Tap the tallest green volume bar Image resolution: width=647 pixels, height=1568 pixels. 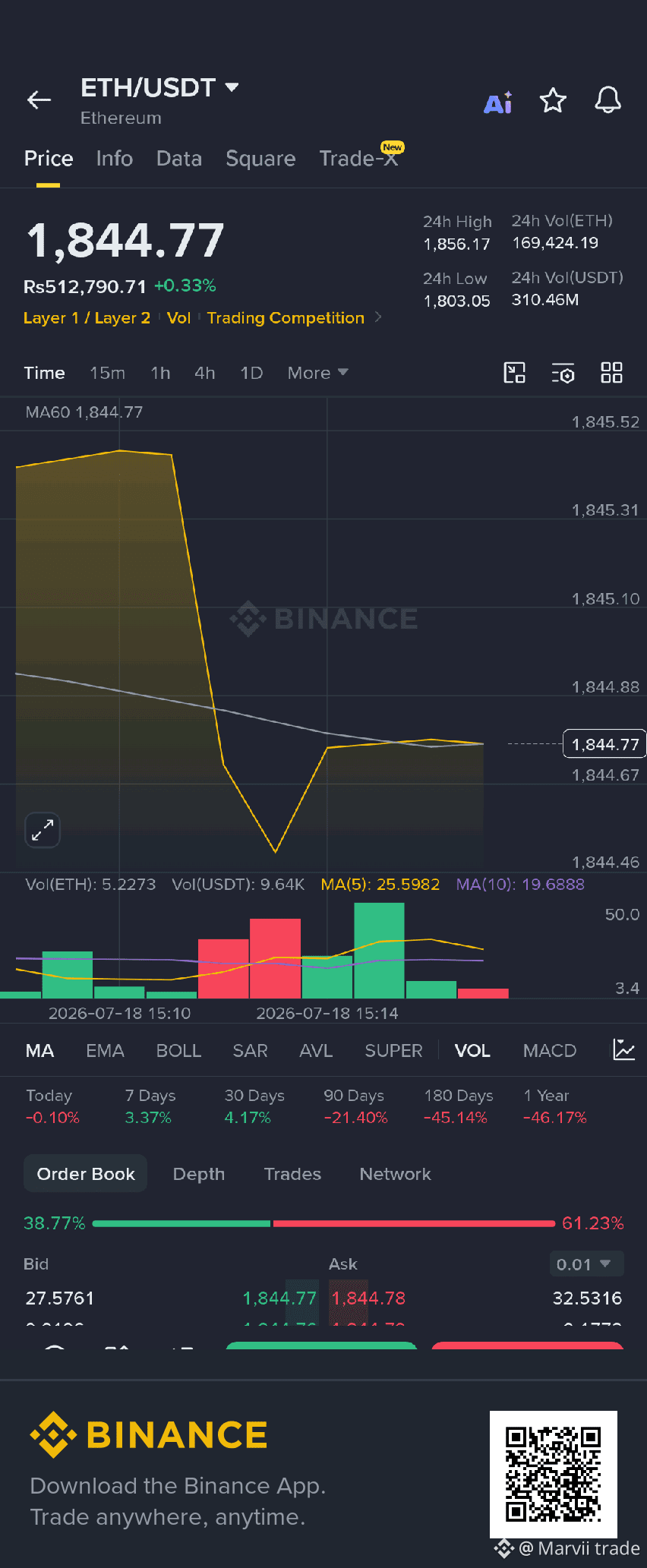tap(379, 950)
